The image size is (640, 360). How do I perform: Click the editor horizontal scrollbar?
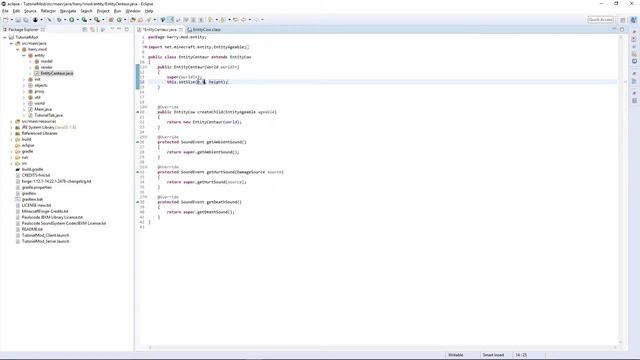point(382,348)
